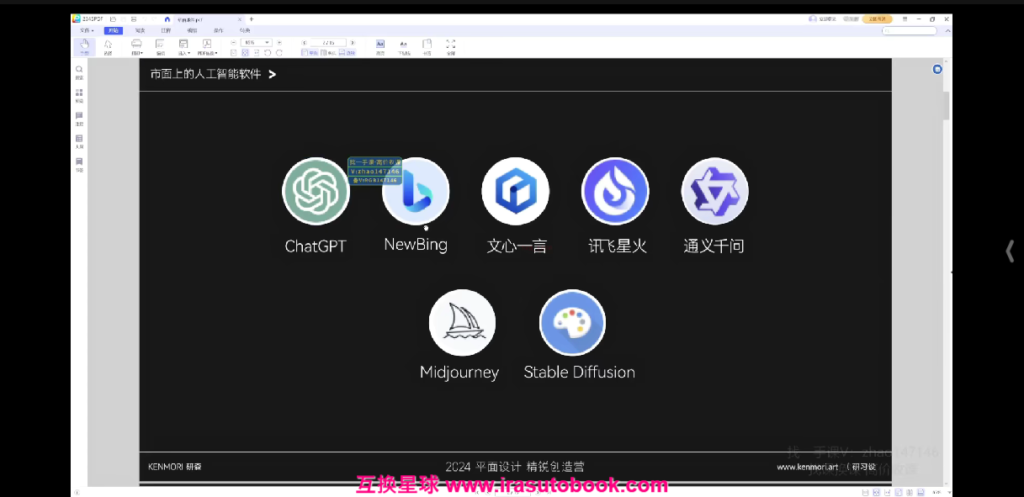
Task: Click the home icon beside document tab
Action: pos(167,20)
